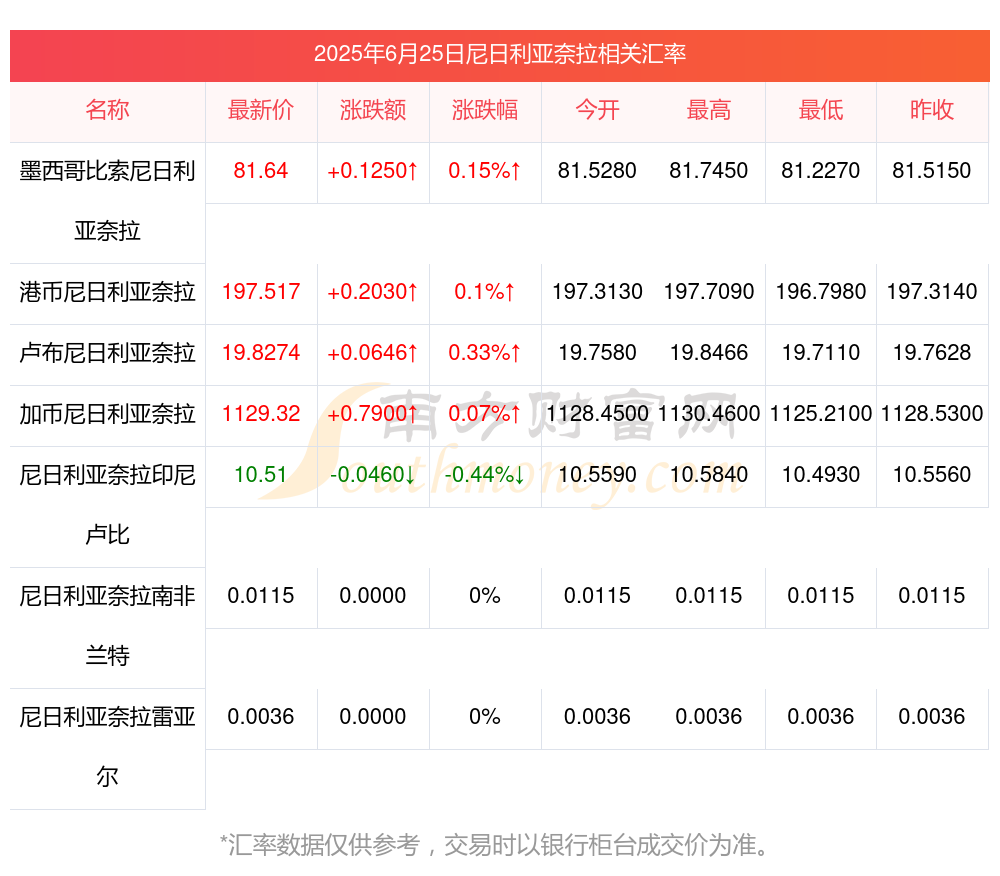Click the low value 81.2270
This screenshot has height=876, width=1000.
821,171
